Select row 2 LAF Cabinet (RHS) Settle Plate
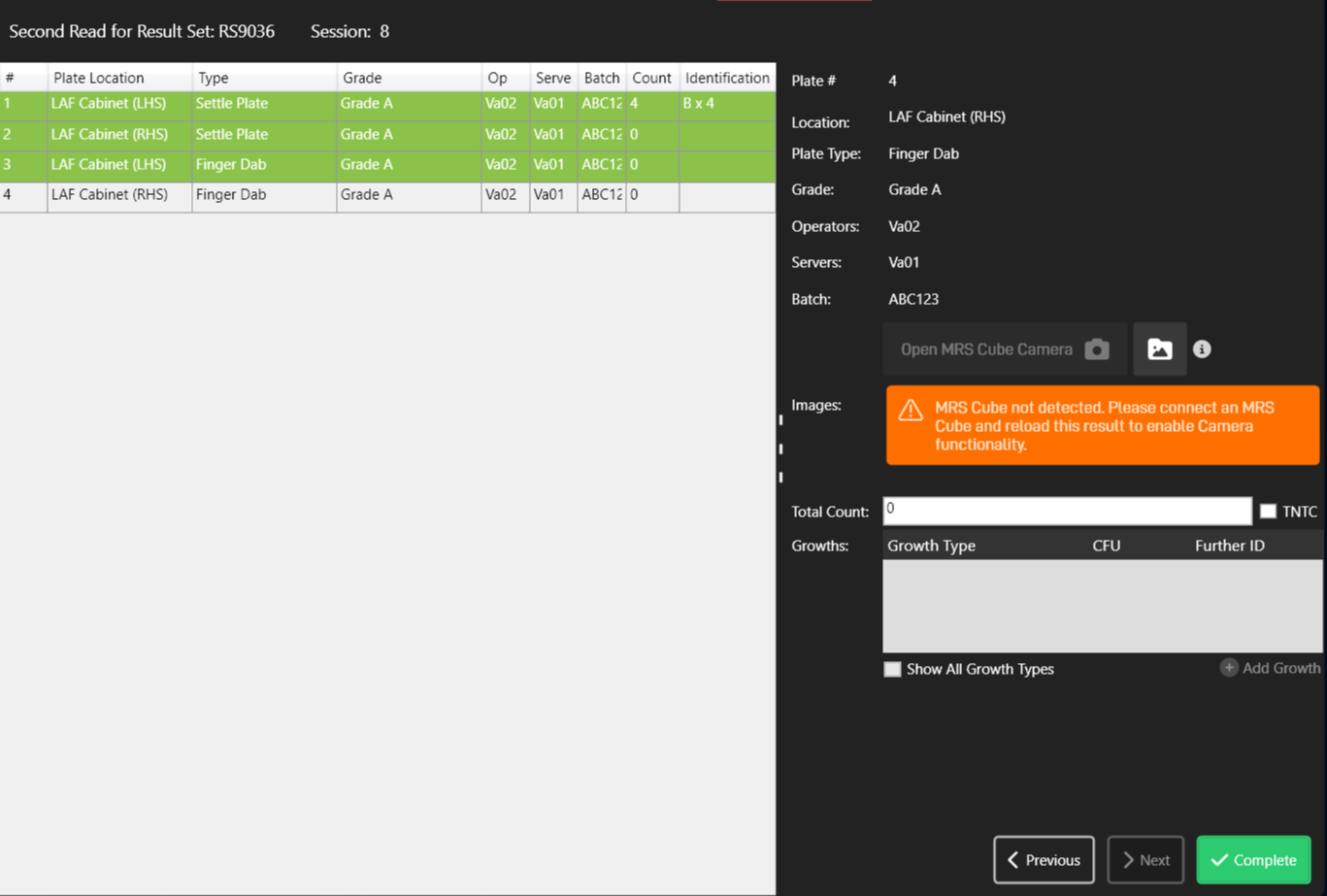This screenshot has height=896, width=1327. (x=109, y=135)
